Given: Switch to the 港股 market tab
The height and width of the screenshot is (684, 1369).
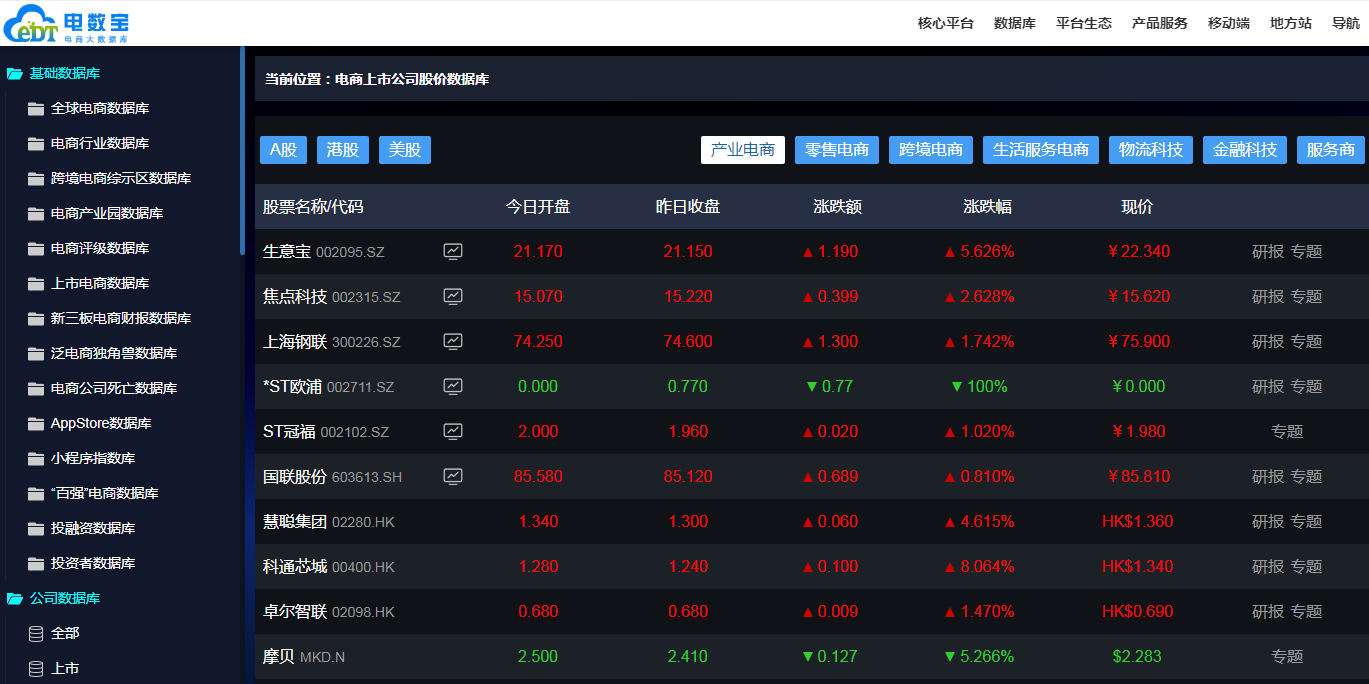Looking at the screenshot, I should click(x=343, y=150).
